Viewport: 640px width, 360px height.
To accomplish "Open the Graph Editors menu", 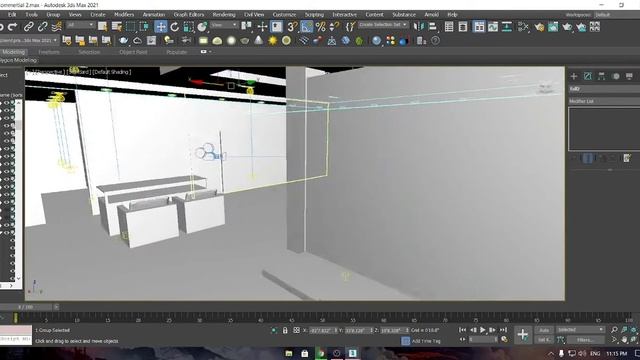I will [189, 15].
